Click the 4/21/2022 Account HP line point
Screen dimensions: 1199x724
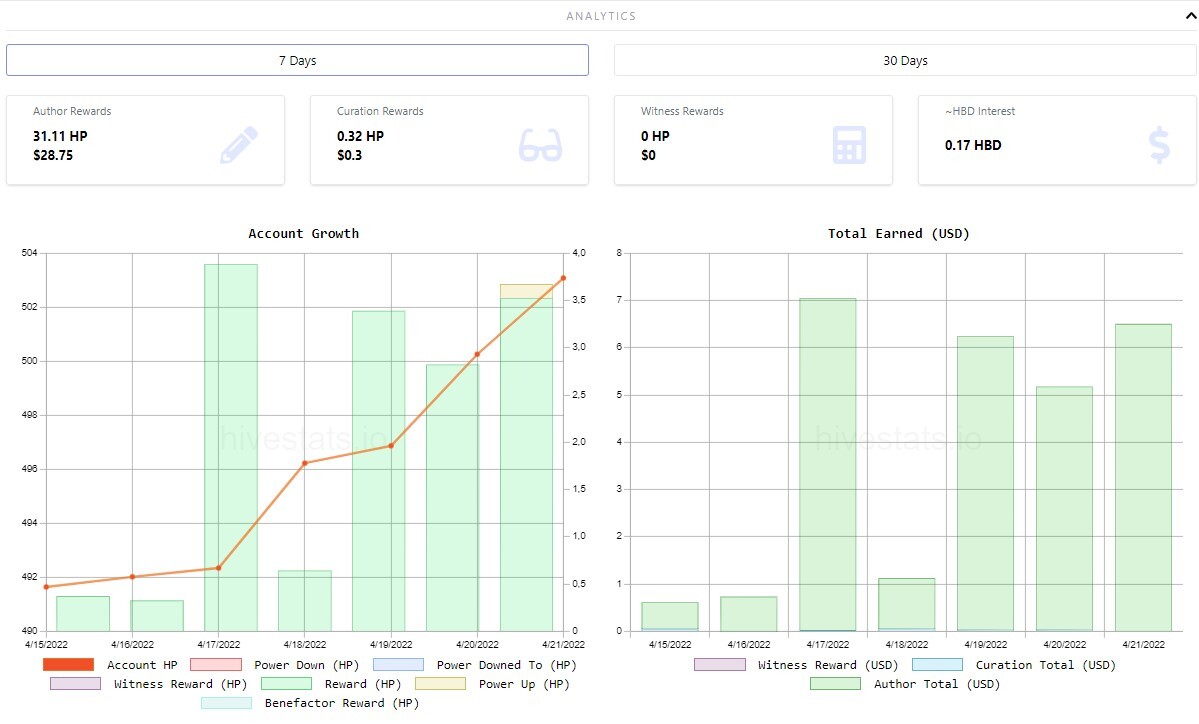tap(564, 278)
